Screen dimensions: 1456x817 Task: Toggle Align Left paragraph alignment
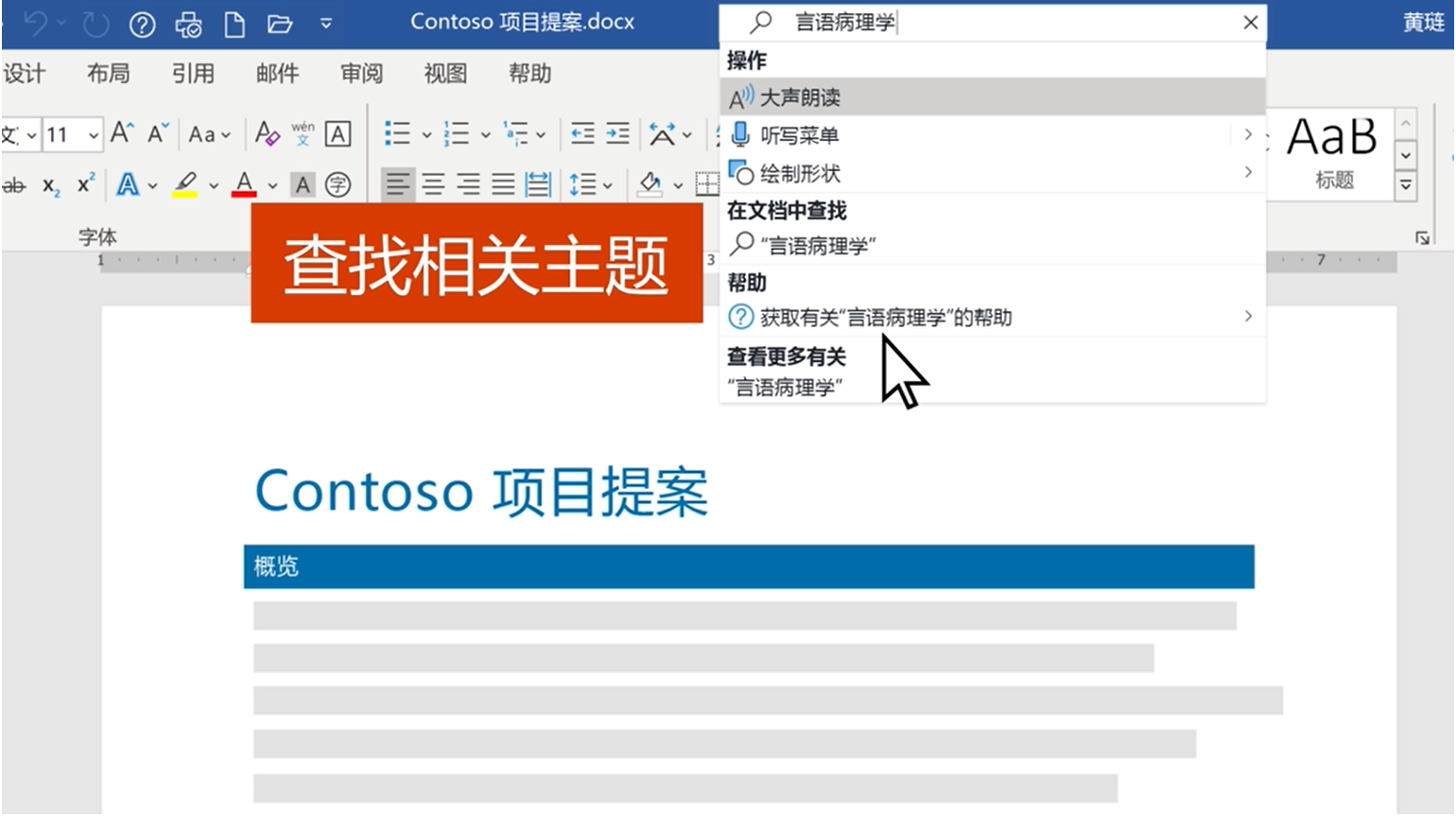398,184
